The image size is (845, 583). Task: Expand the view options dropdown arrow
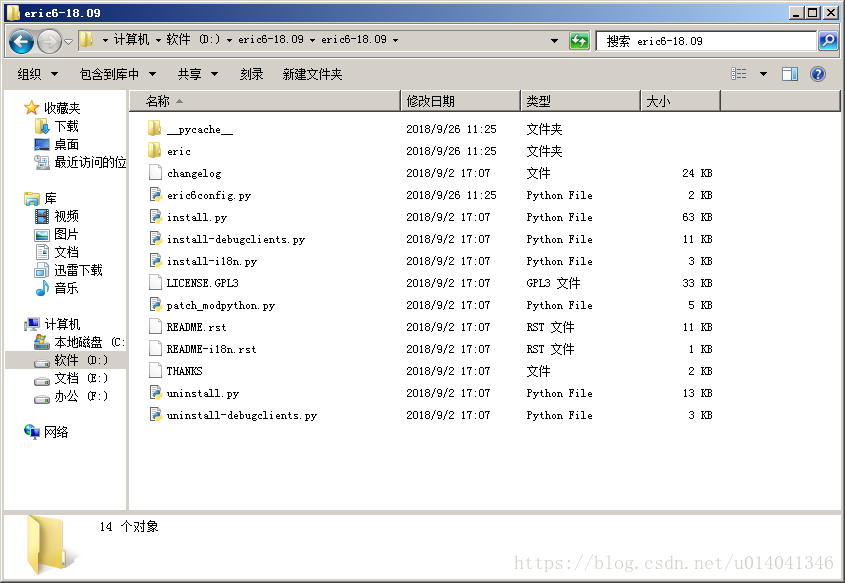pos(763,74)
